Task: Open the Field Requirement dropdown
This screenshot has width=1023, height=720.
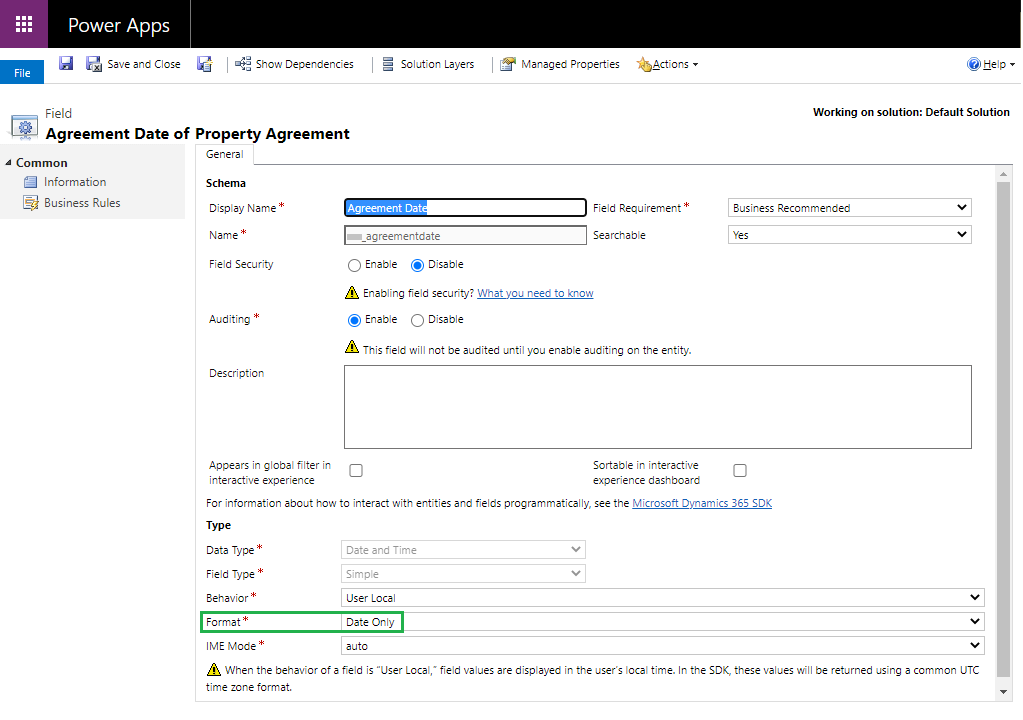Action: pos(849,208)
